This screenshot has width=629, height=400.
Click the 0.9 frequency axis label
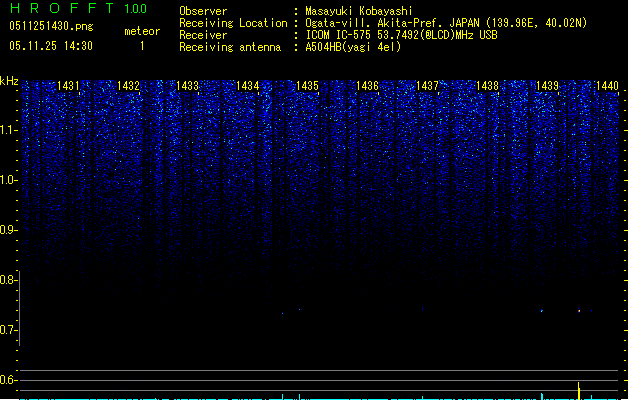[8, 230]
